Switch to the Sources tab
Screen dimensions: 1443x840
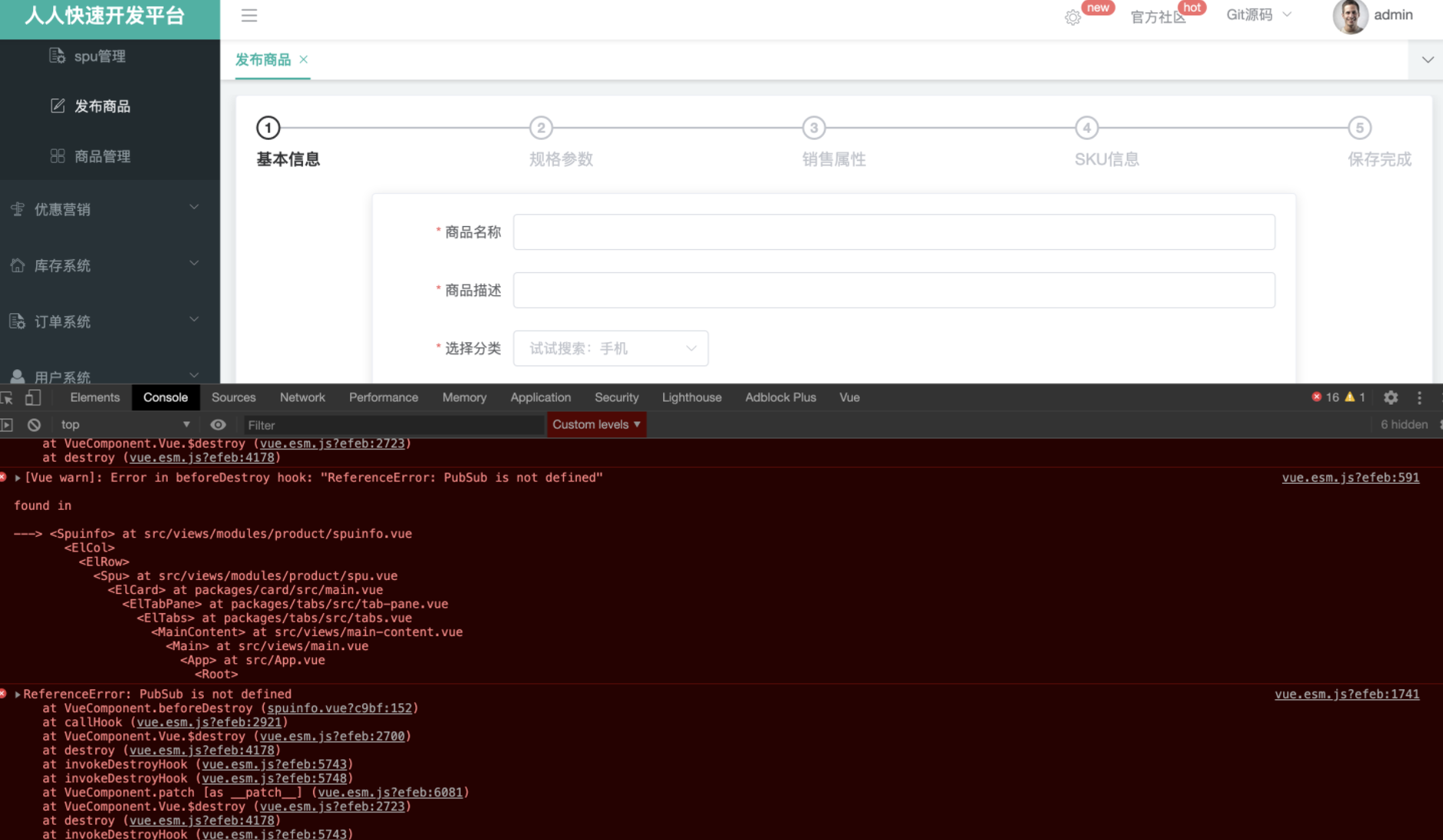pyautogui.click(x=233, y=398)
